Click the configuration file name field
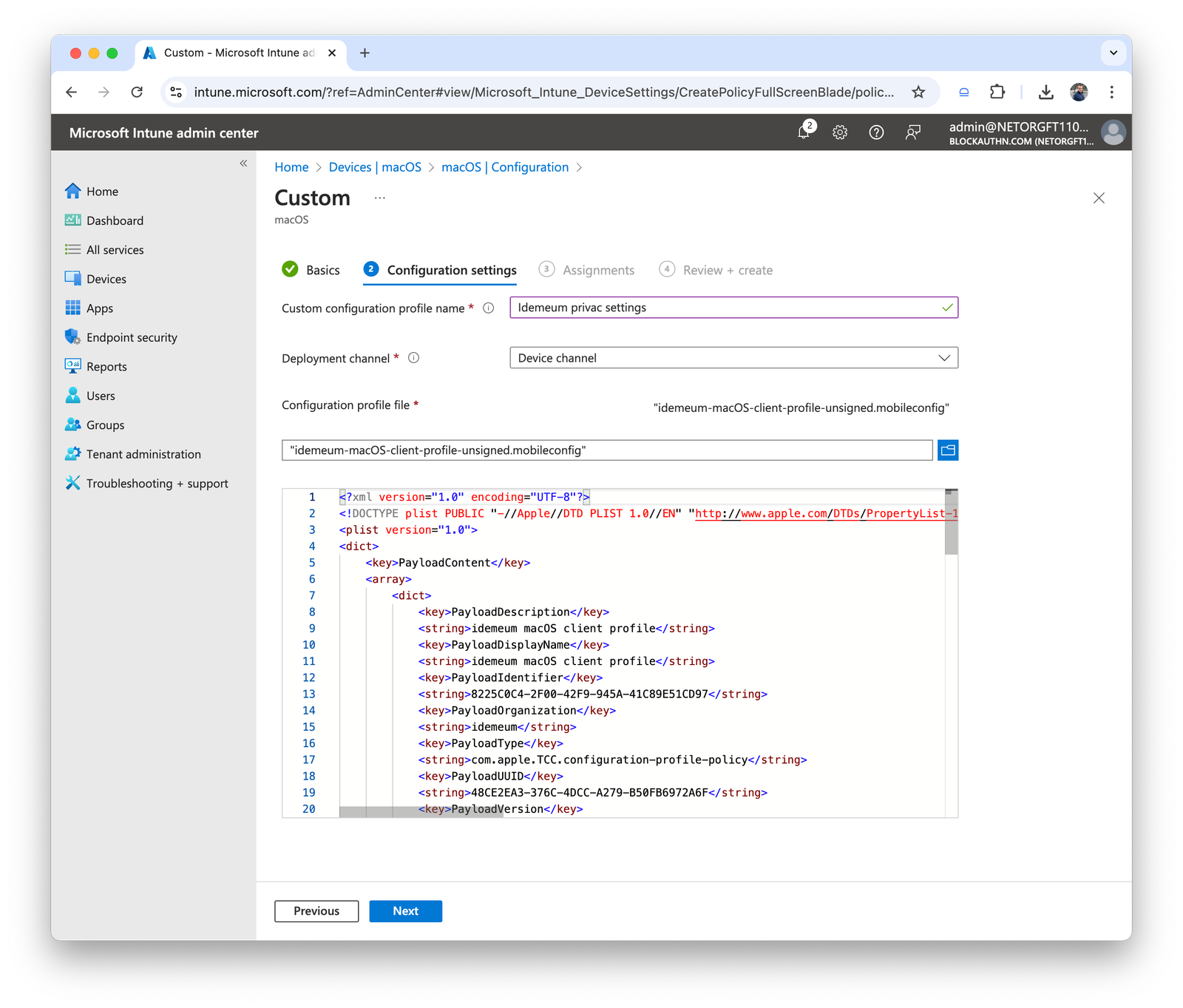1183x1008 pixels. (x=607, y=450)
